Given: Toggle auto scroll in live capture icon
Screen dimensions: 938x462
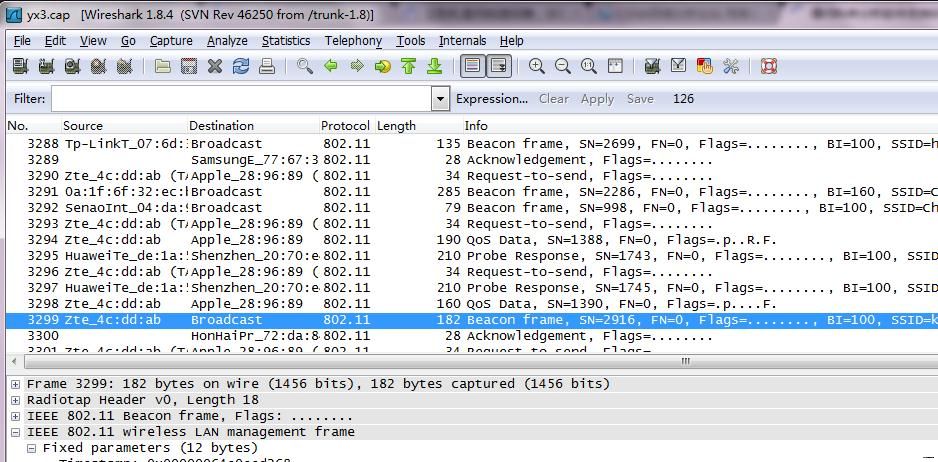Looking at the screenshot, I should 499,66.
